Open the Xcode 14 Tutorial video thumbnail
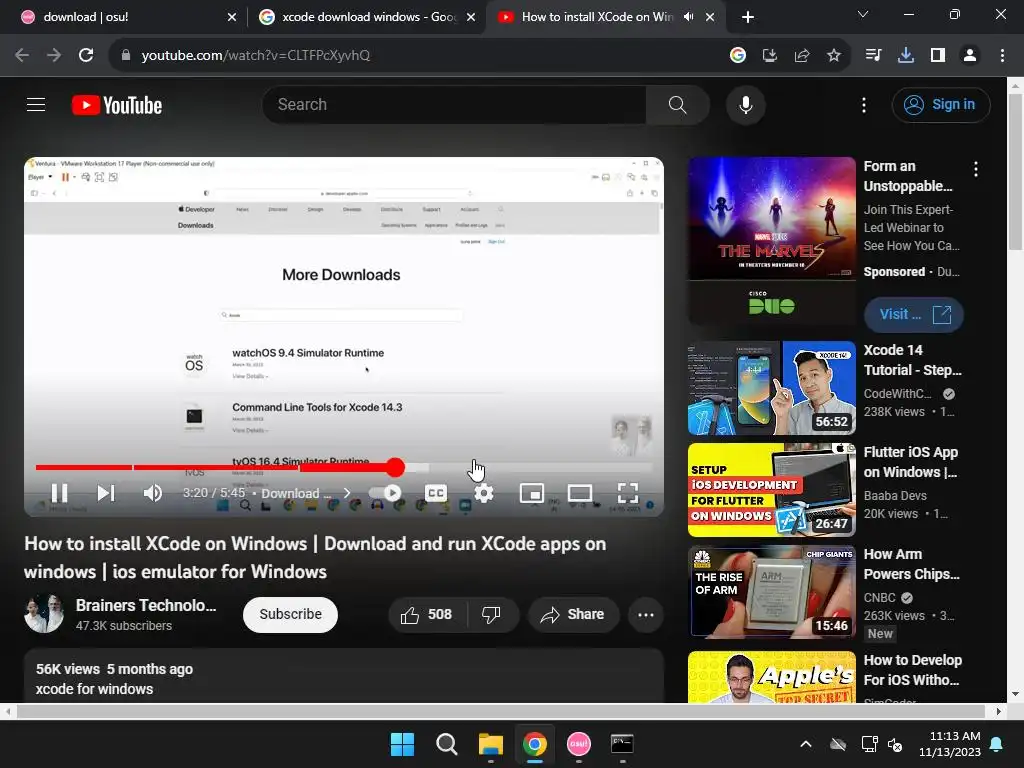This screenshot has height=768, width=1024. [x=771, y=388]
